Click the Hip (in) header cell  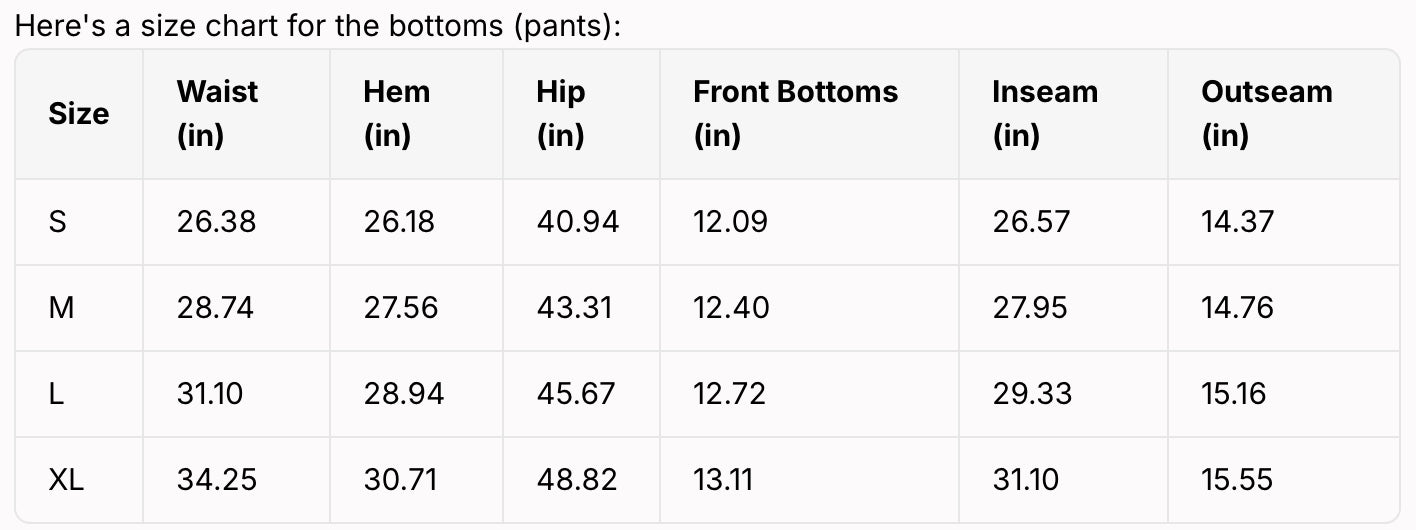(561, 113)
